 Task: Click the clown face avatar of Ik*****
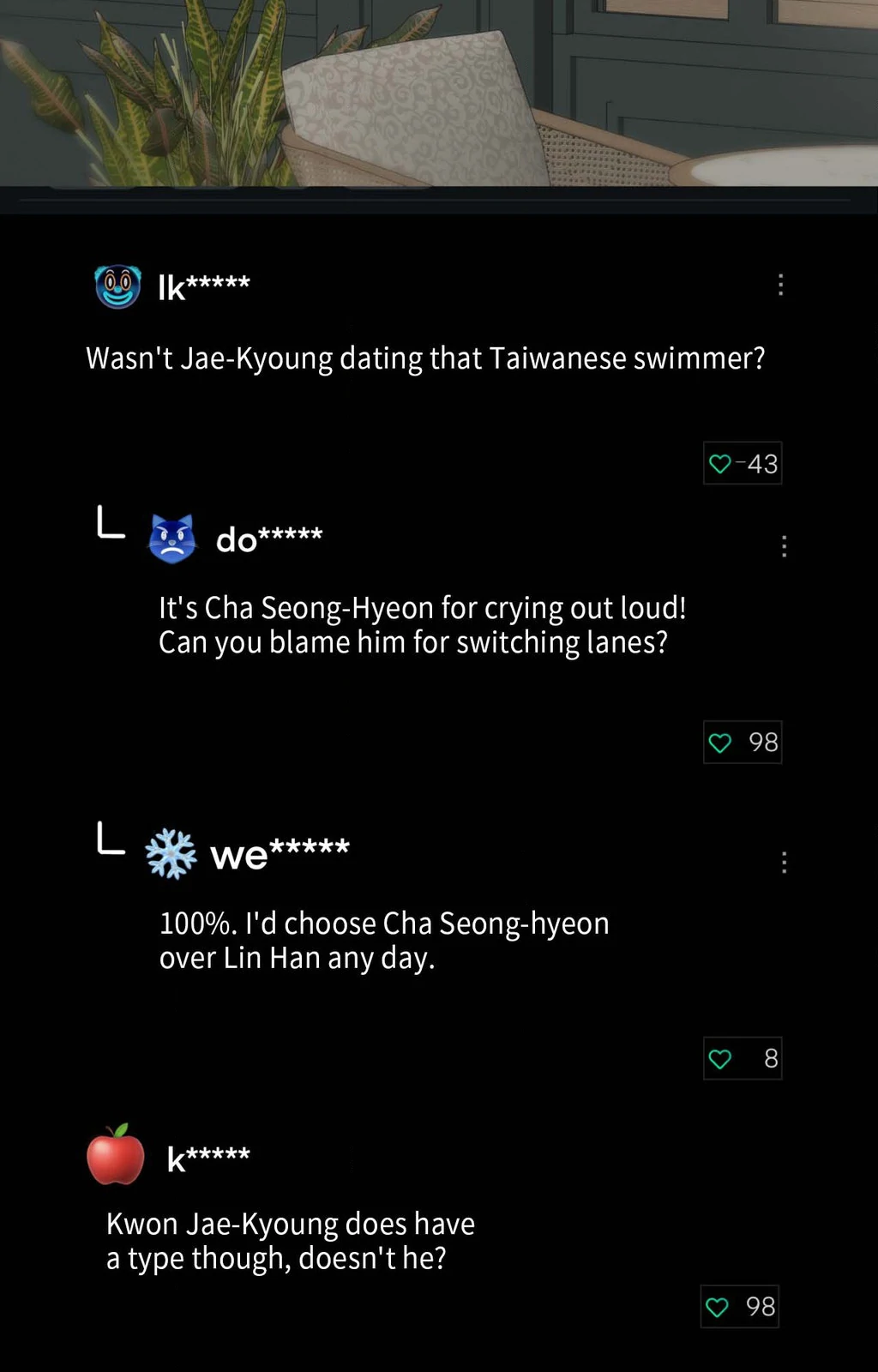point(117,286)
